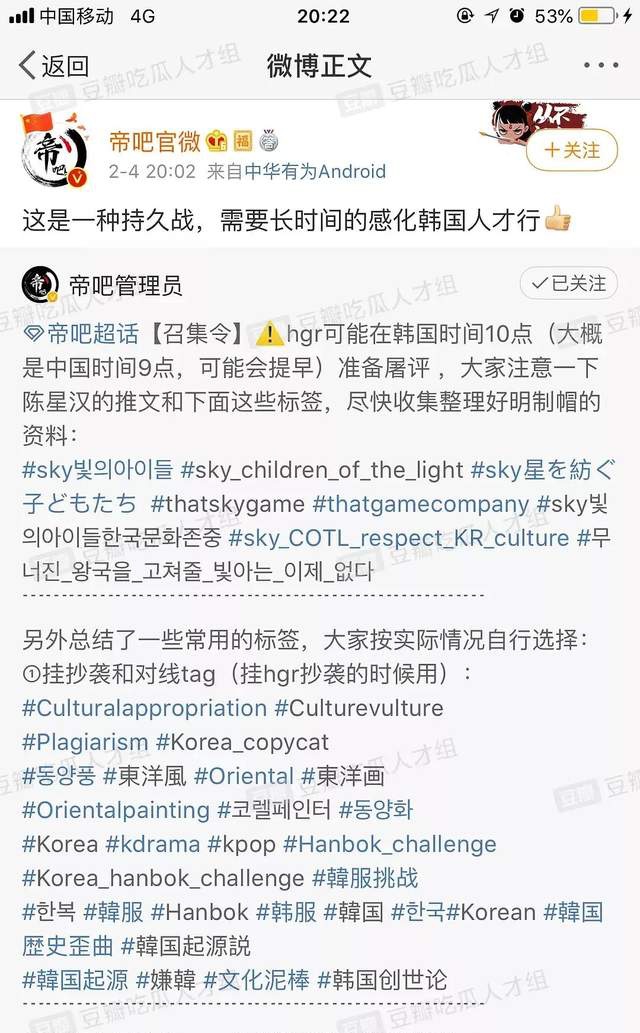This screenshot has height=1033, width=640.
Task: Open 中华有为Android source link
Action: (x=314, y=172)
